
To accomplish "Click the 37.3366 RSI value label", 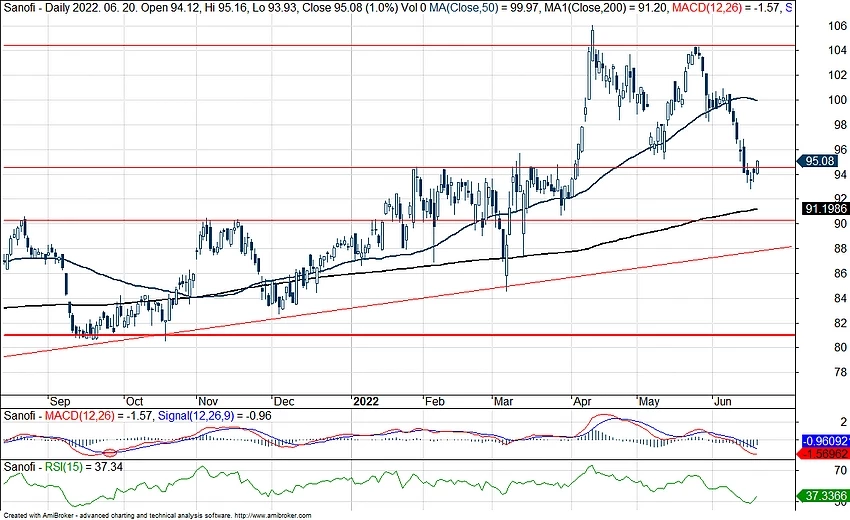I will click(825, 496).
